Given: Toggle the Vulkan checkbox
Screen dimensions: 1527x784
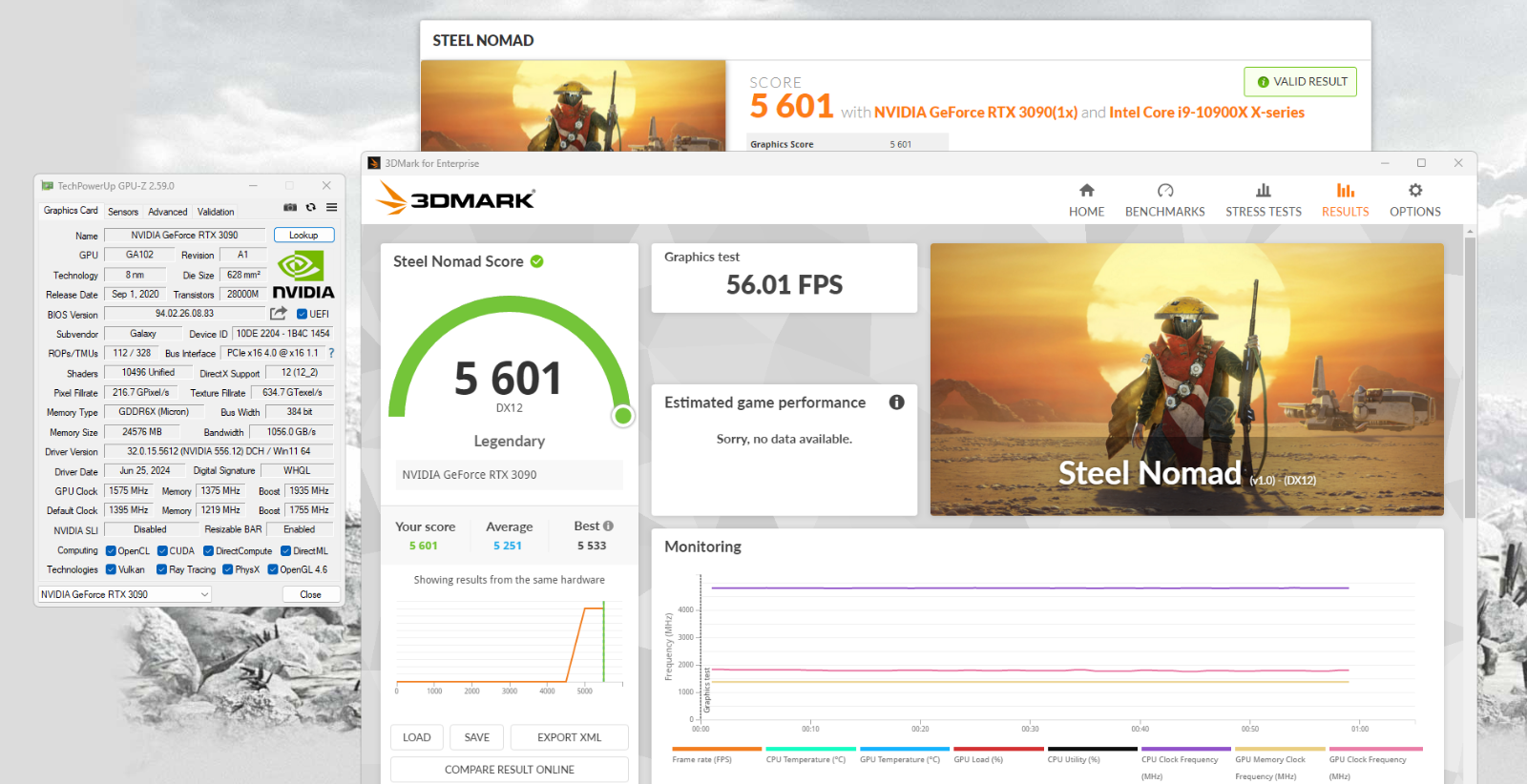Looking at the screenshot, I should [x=111, y=569].
